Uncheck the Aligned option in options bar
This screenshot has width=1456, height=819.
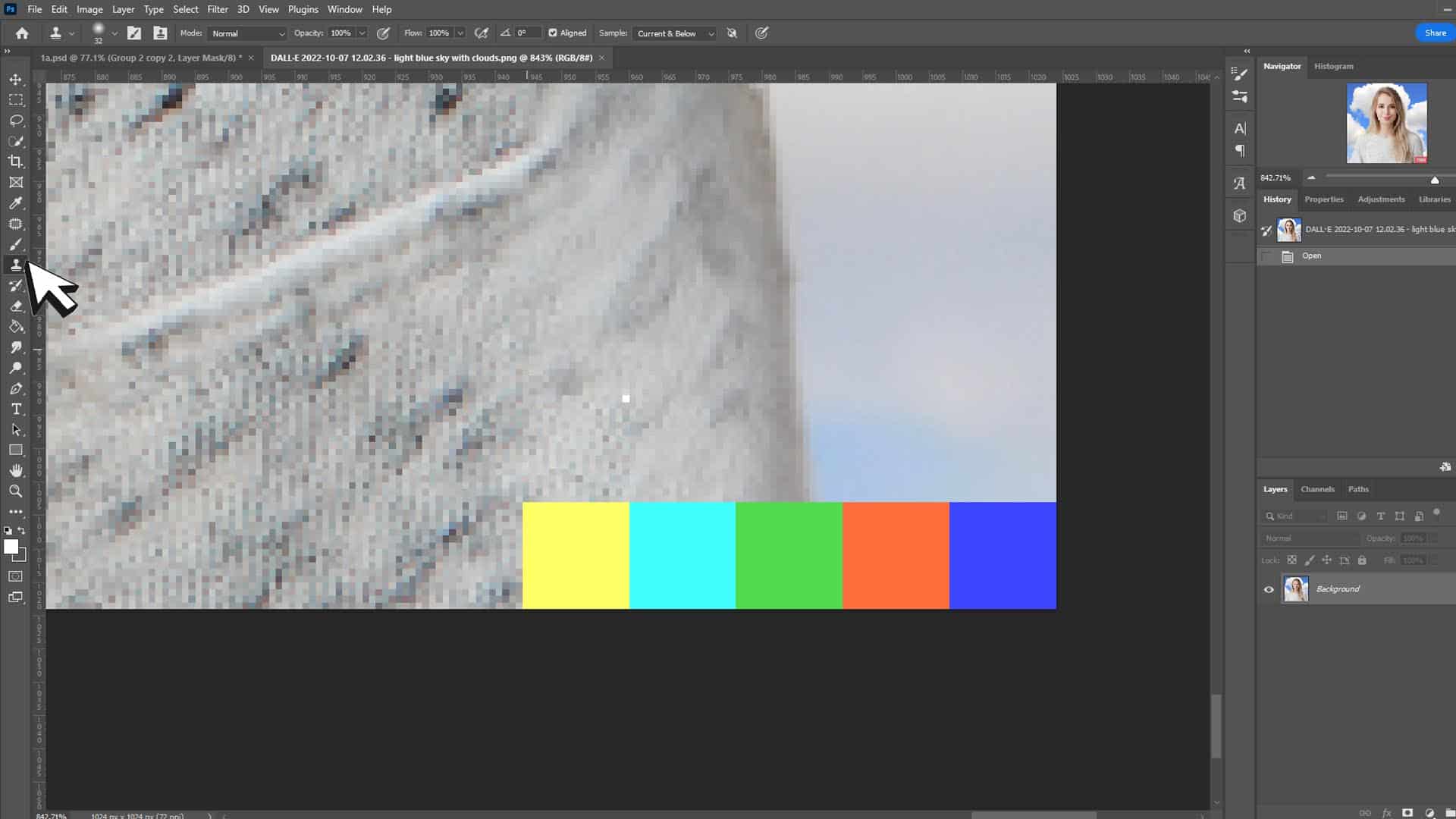point(554,33)
